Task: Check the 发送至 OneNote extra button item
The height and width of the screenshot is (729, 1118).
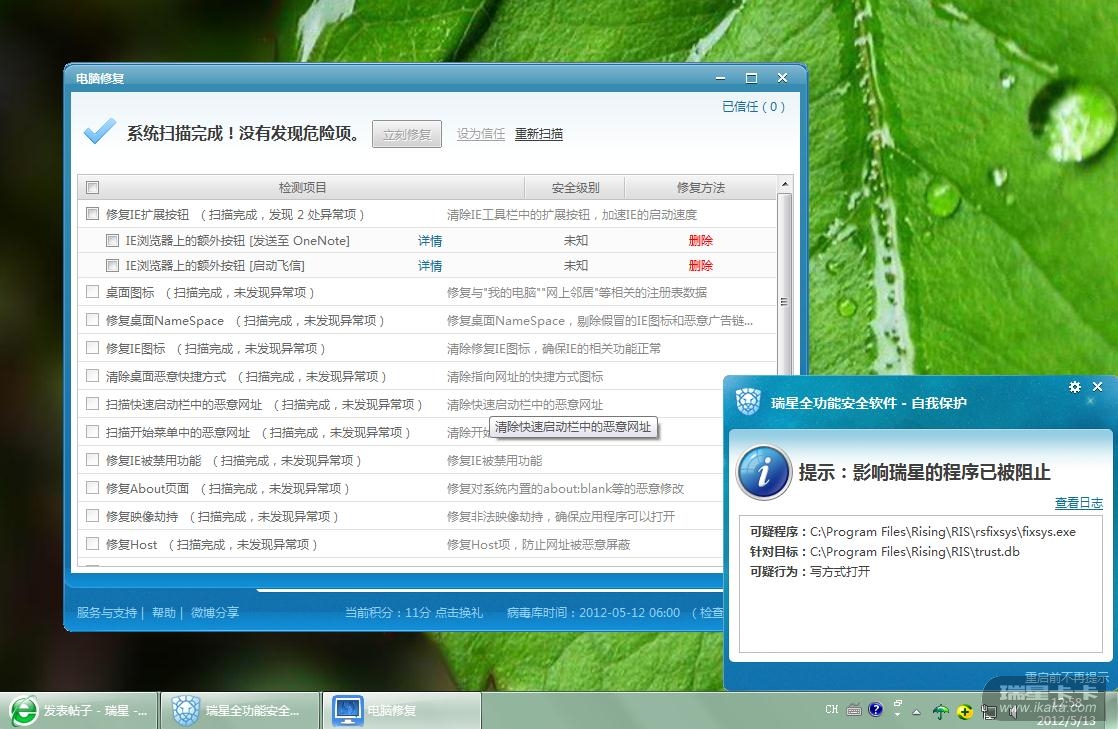Action: tap(113, 241)
